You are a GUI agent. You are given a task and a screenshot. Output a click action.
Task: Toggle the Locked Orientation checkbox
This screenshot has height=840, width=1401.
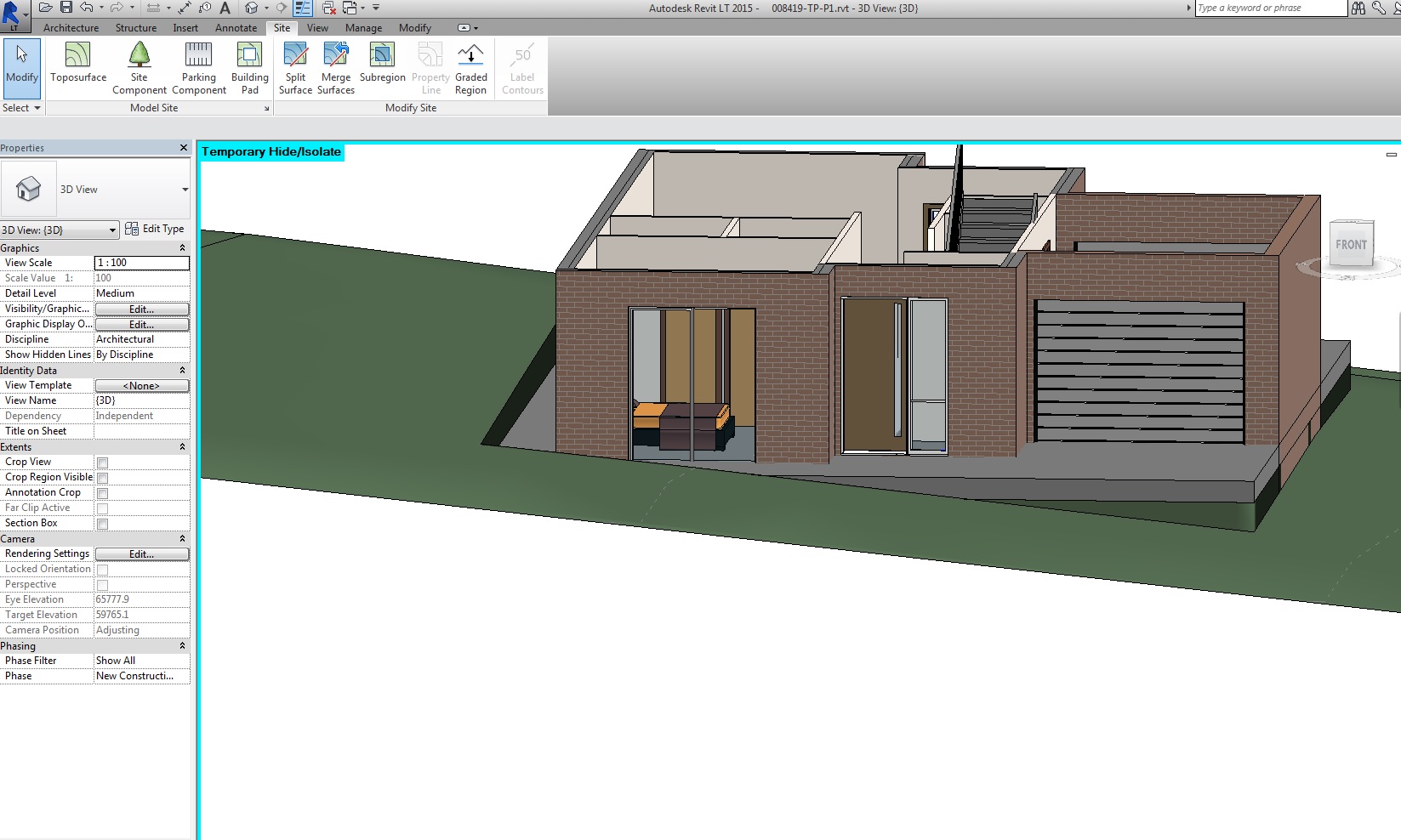[102, 570]
